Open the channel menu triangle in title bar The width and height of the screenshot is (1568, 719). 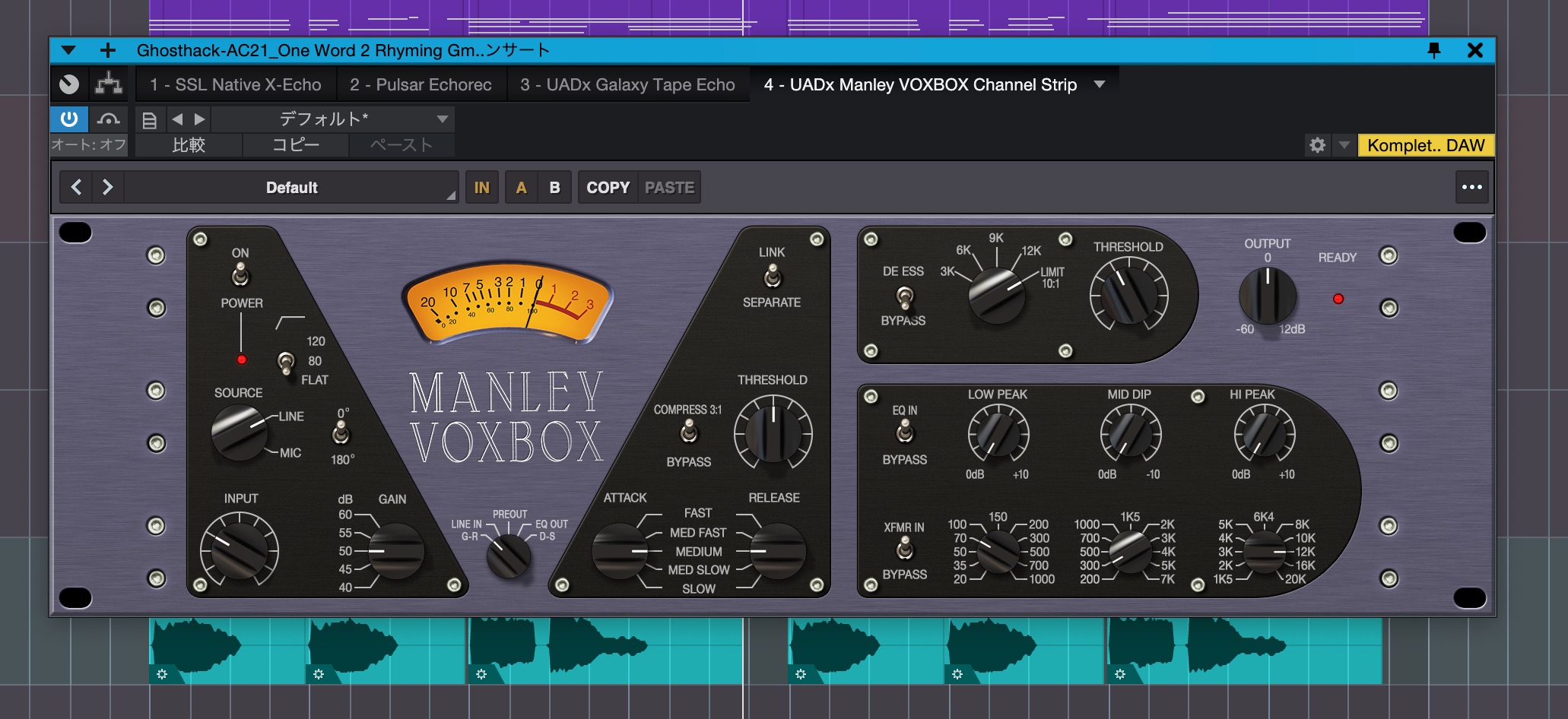(68, 50)
